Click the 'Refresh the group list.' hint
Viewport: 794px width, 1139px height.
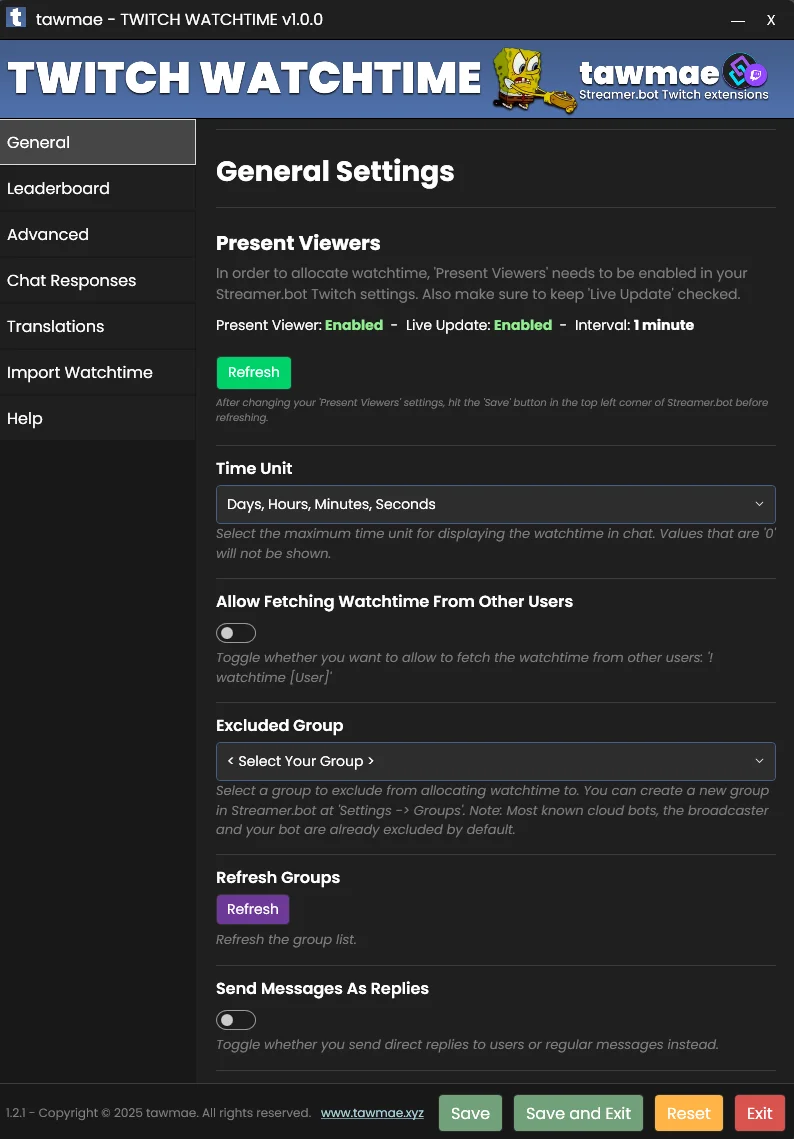[x=286, y=939]
